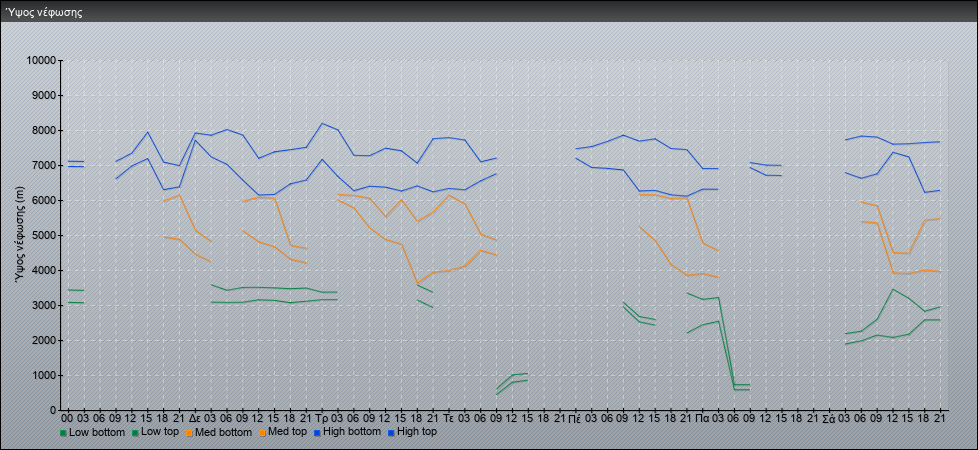Click the Τρ day label on the x-axis
The width and height of the screenshot is (978, 450).
(322, 419)
